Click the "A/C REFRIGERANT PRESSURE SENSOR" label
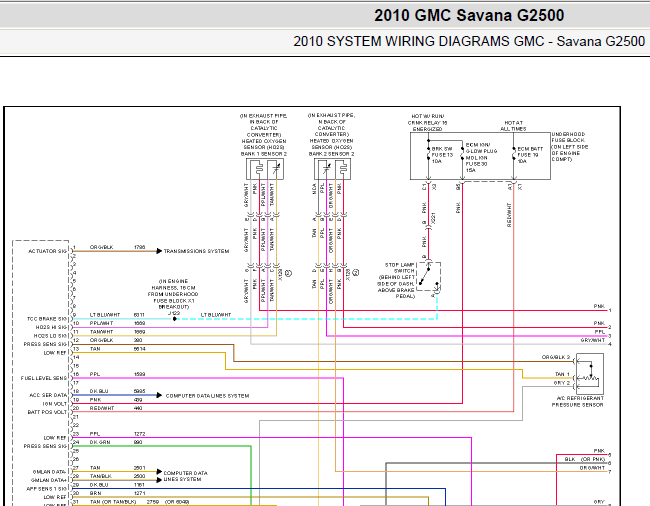Image resolution: width=650 pixels, height=506 pixels. click(577, 401)
